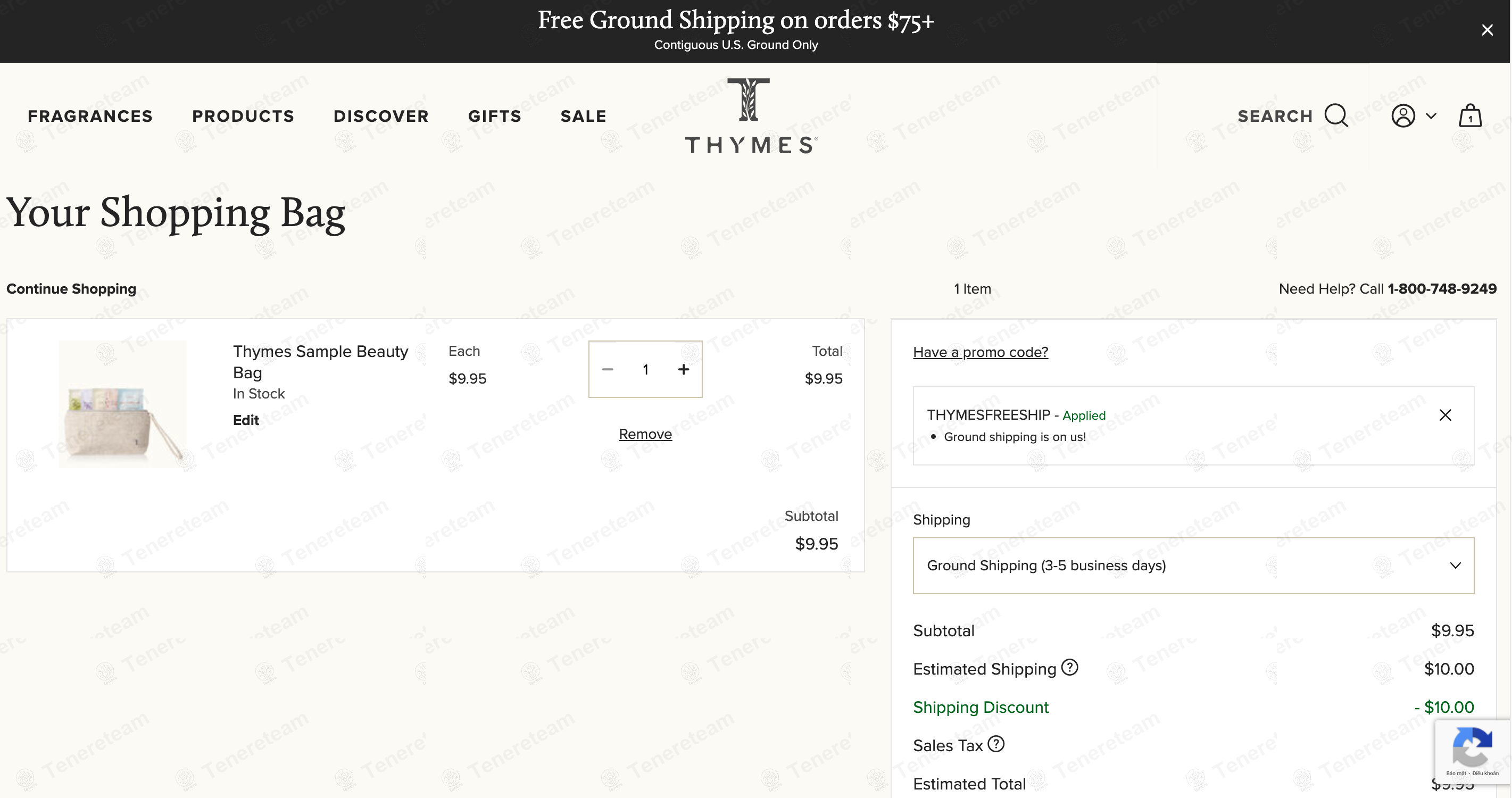Screen dimensions: 1512x798
Task: Click the Estimated Total label
Action: click(969, 784)
